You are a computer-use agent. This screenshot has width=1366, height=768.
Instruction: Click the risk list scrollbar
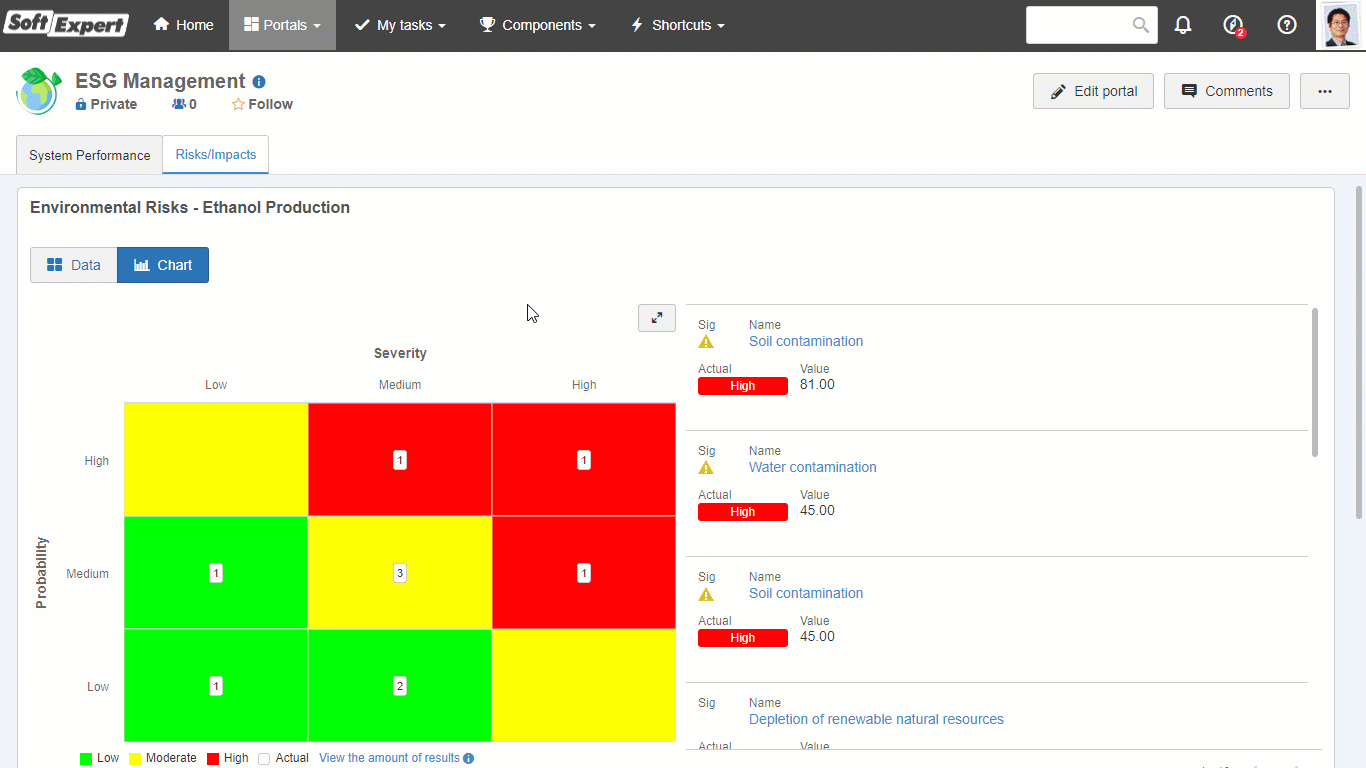[x=1314, y=382]
